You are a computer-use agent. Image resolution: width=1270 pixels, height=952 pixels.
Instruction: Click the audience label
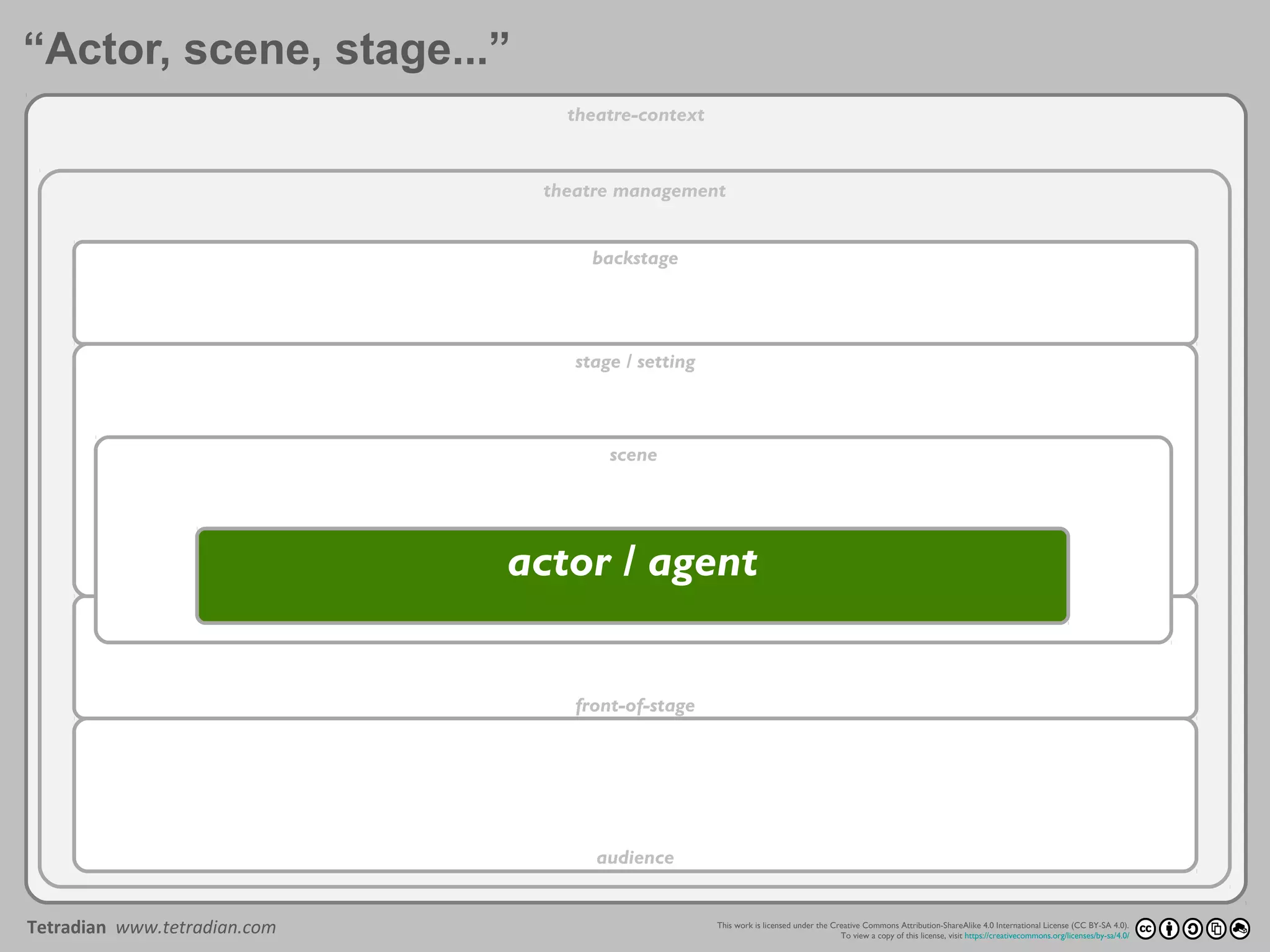634,858
